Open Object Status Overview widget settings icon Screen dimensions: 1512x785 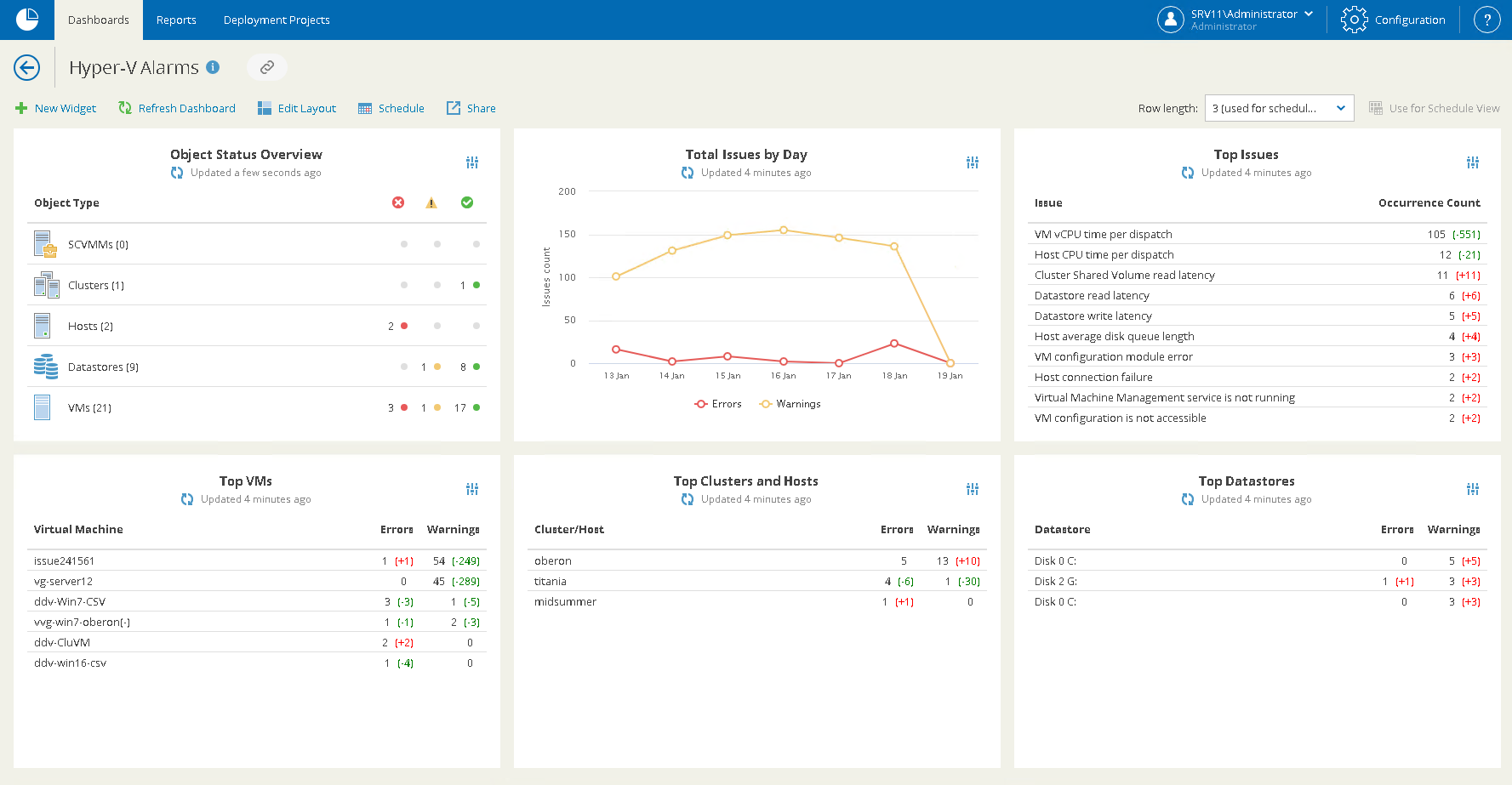click(x=472, y=162)
